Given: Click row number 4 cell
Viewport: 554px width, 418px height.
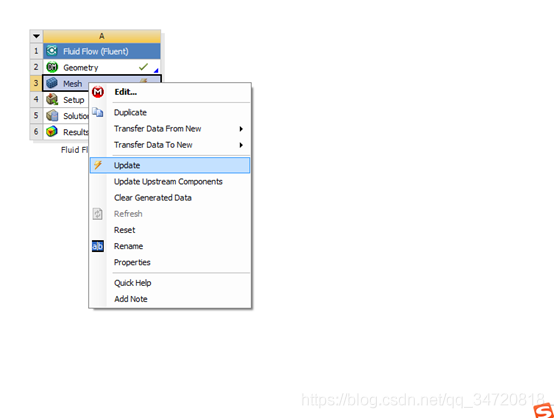Looking at the screenshot, I should click(36, 99).
